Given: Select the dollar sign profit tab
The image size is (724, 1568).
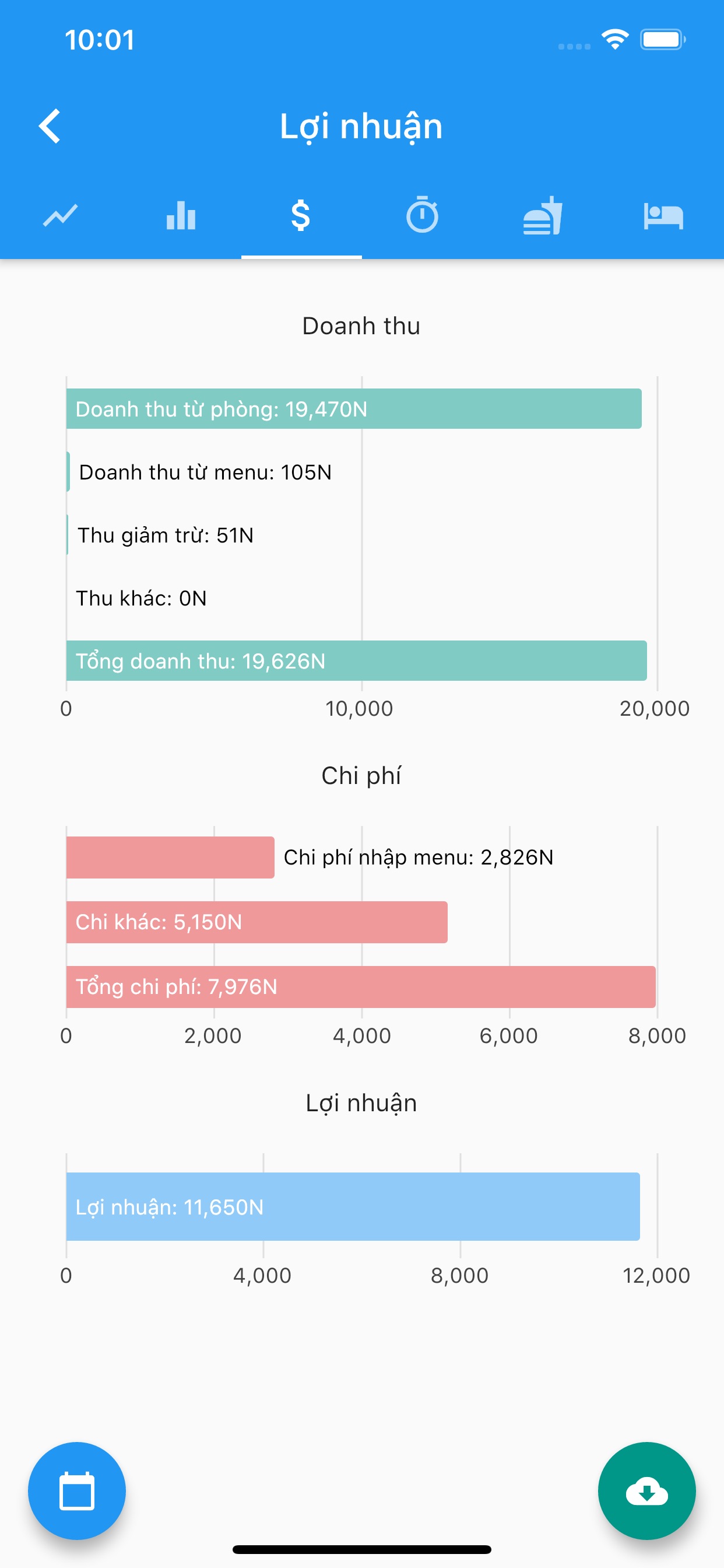Looking at the screenshot, I should pos(301,215).
